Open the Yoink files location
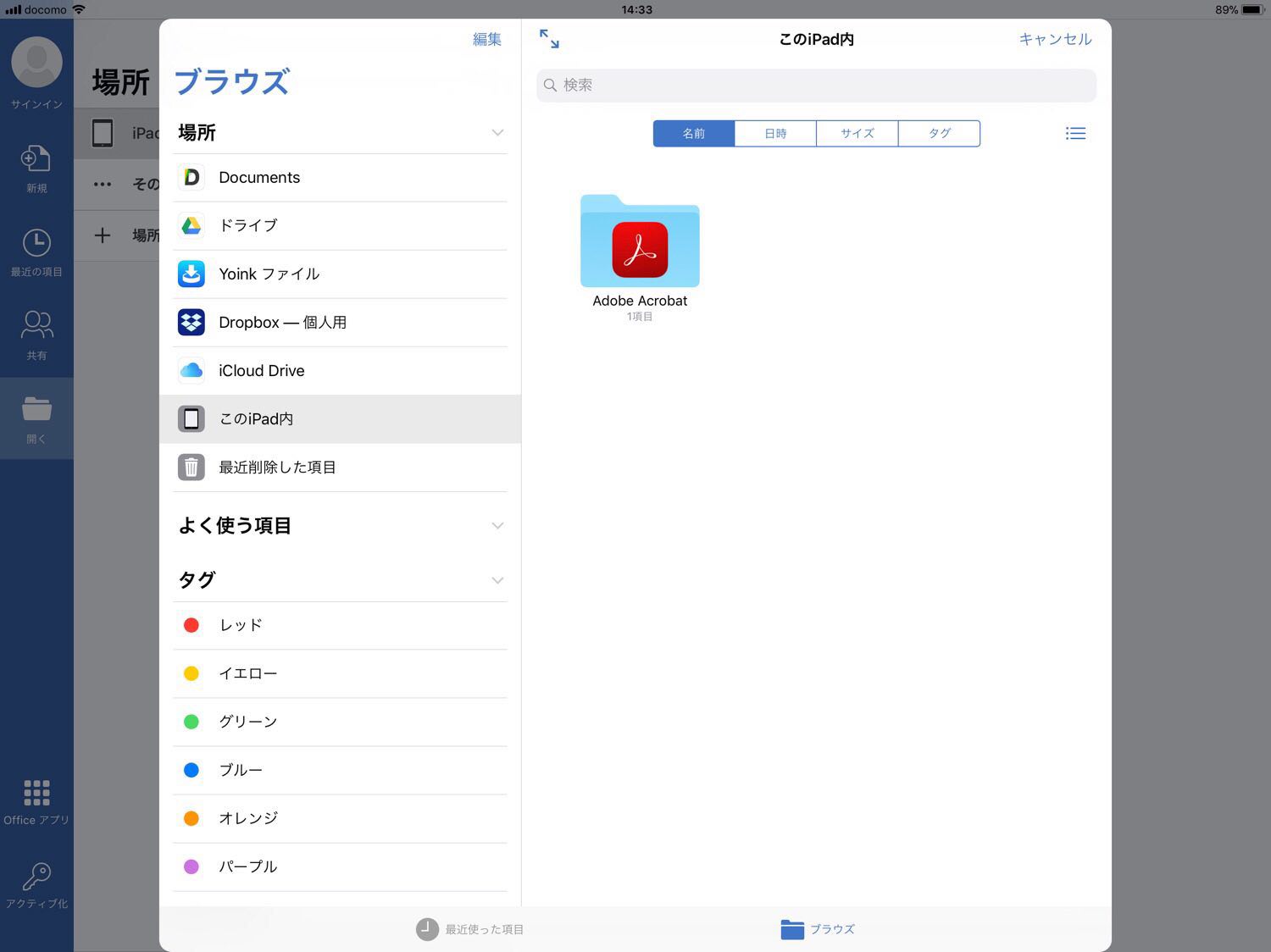 point(269,274)
